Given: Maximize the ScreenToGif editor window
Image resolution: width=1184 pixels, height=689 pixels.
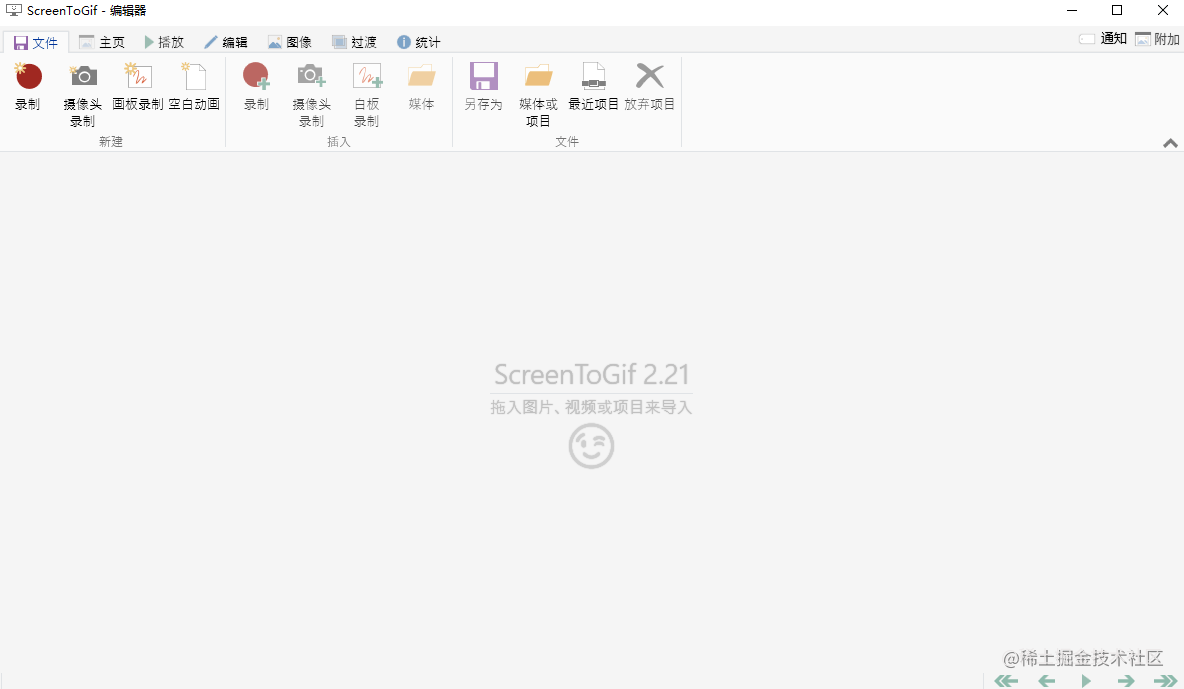Looking at the screenshot, I should click(x=1117, y=11).
